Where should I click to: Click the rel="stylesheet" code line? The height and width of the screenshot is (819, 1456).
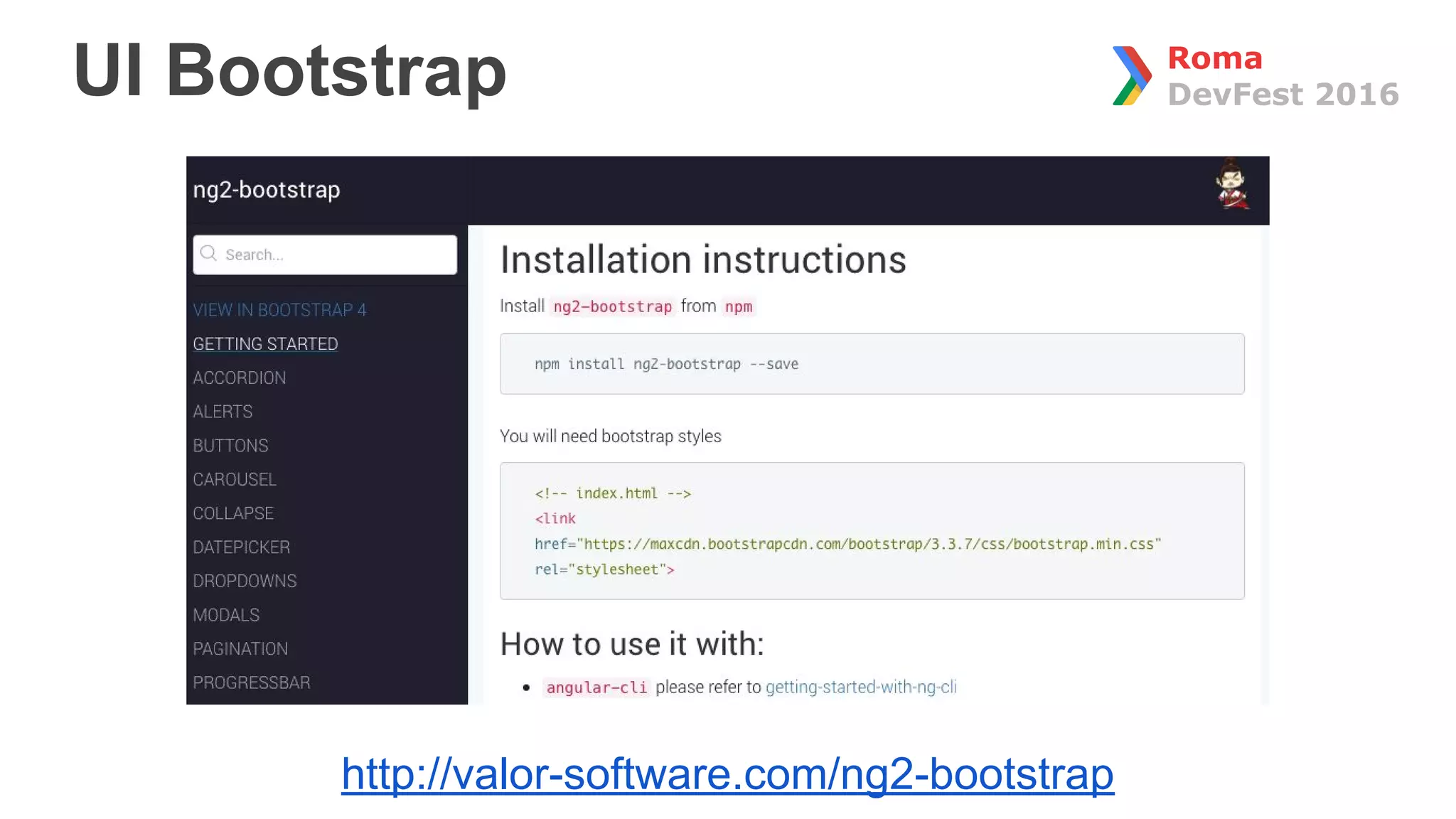[604, 569]
